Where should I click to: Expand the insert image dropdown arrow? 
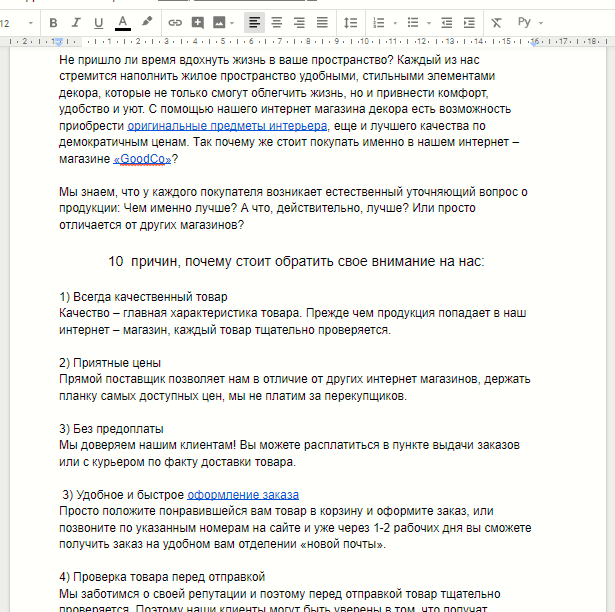click(232, 23)
